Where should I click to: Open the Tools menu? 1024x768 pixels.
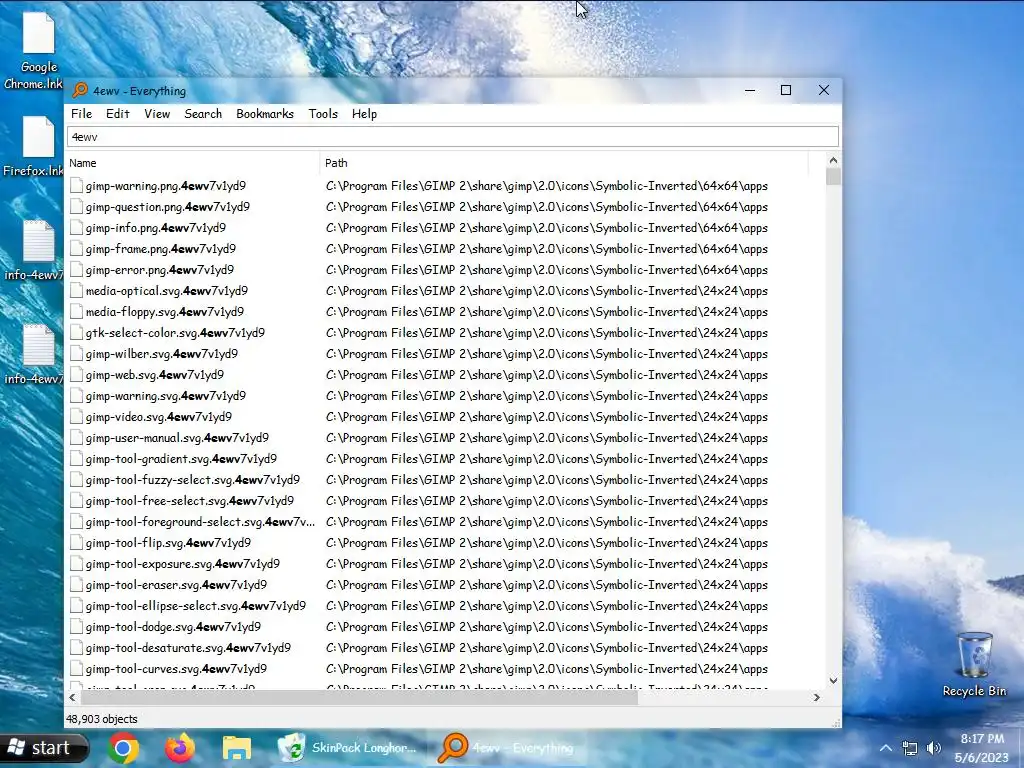point(323,114)
